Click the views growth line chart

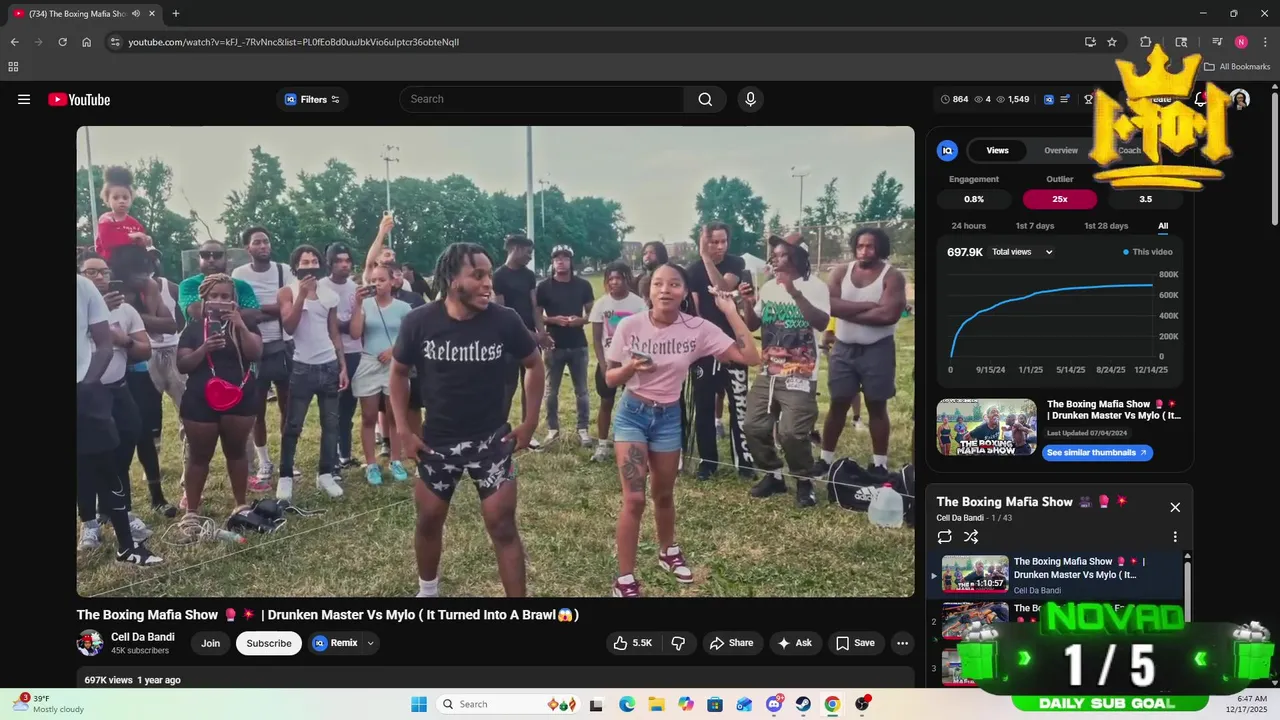click(x=1050, y=315)
